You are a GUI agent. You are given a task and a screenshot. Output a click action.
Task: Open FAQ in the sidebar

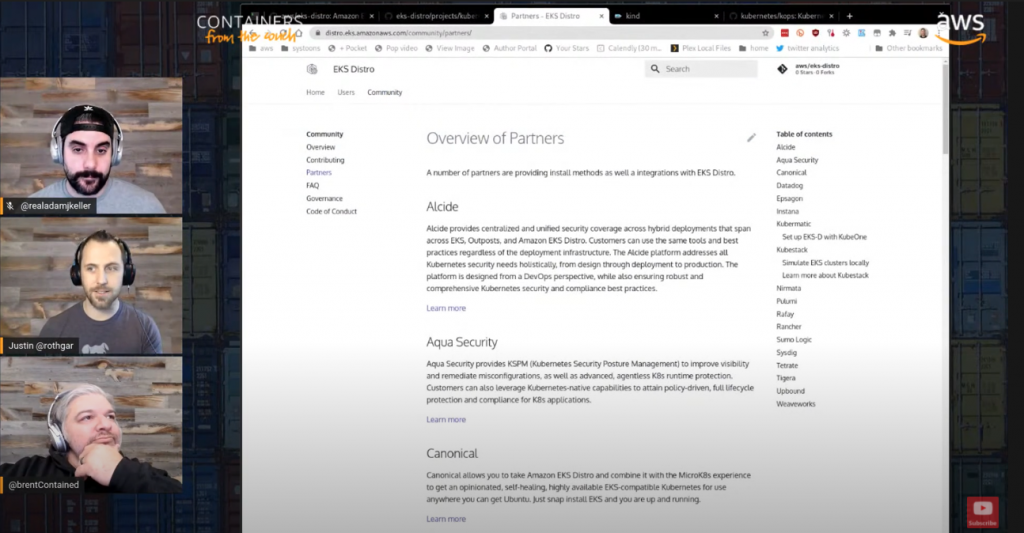pos(313,186)
